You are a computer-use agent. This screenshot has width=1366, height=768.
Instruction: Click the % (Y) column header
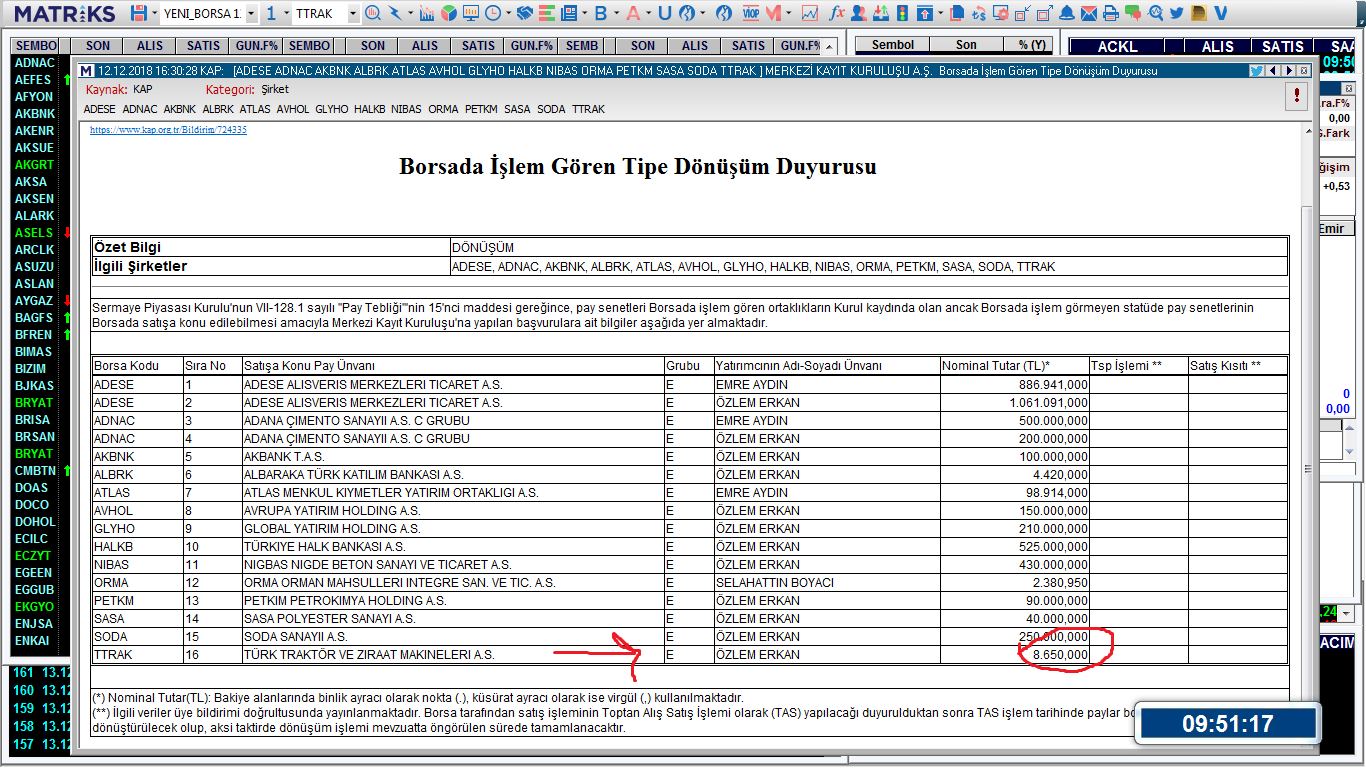click(1031, 45)
